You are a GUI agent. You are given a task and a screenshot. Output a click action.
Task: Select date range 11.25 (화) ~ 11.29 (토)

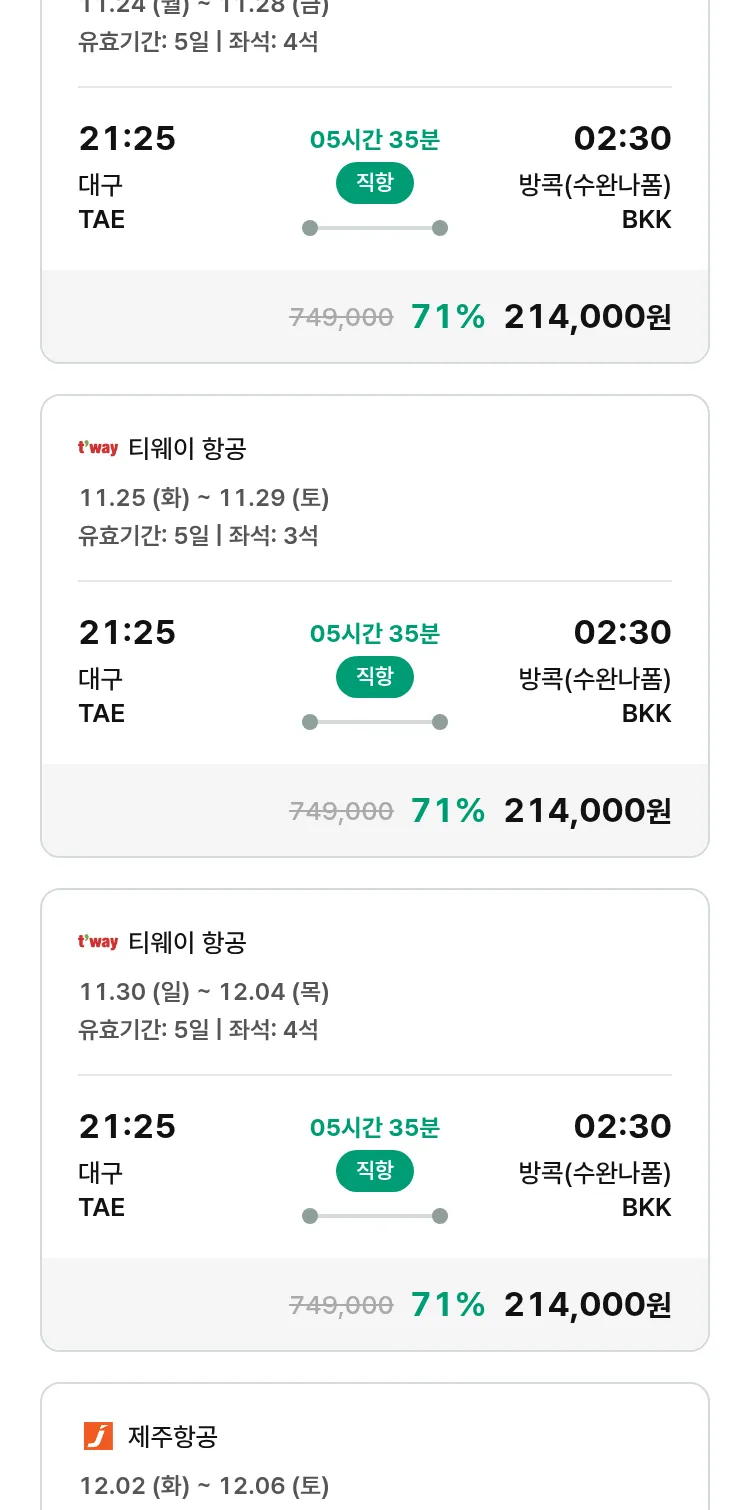(204, 498)
